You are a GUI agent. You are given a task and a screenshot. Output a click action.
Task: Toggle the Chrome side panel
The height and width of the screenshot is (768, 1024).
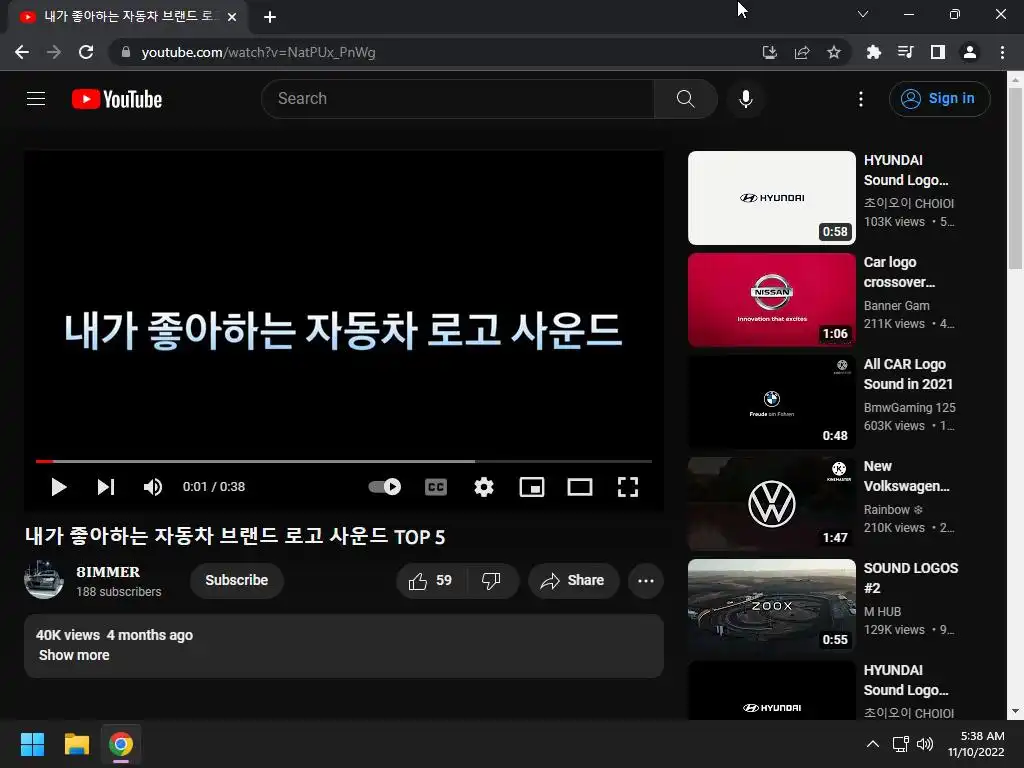click(938, 52)
